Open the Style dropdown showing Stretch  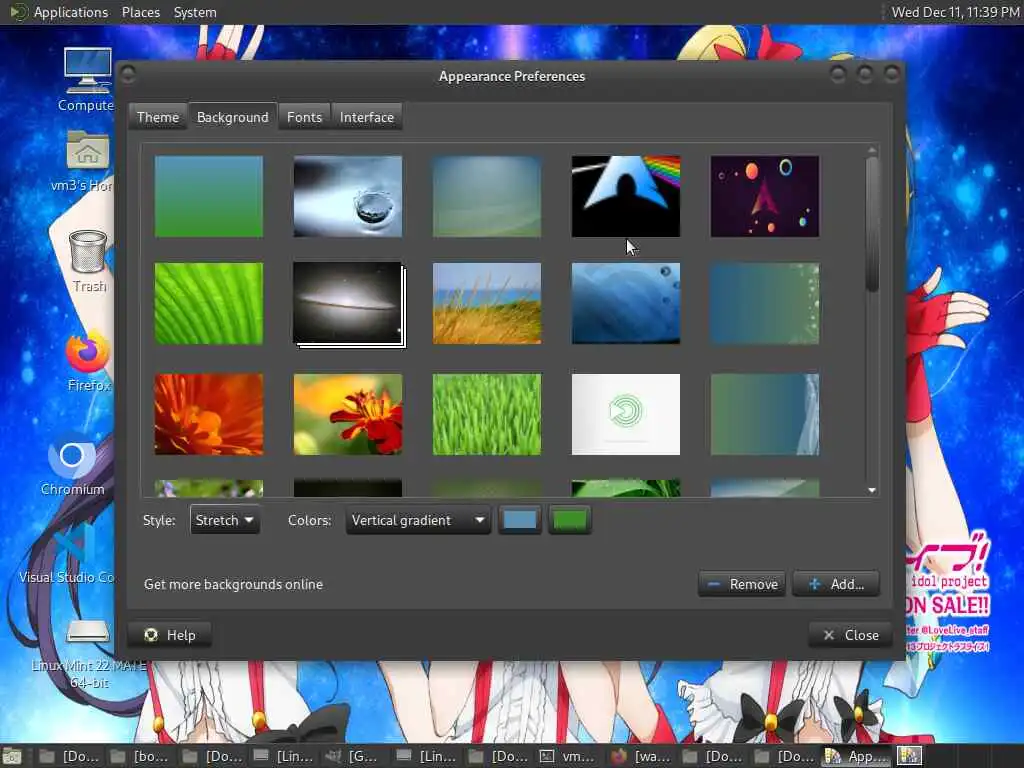225,520
